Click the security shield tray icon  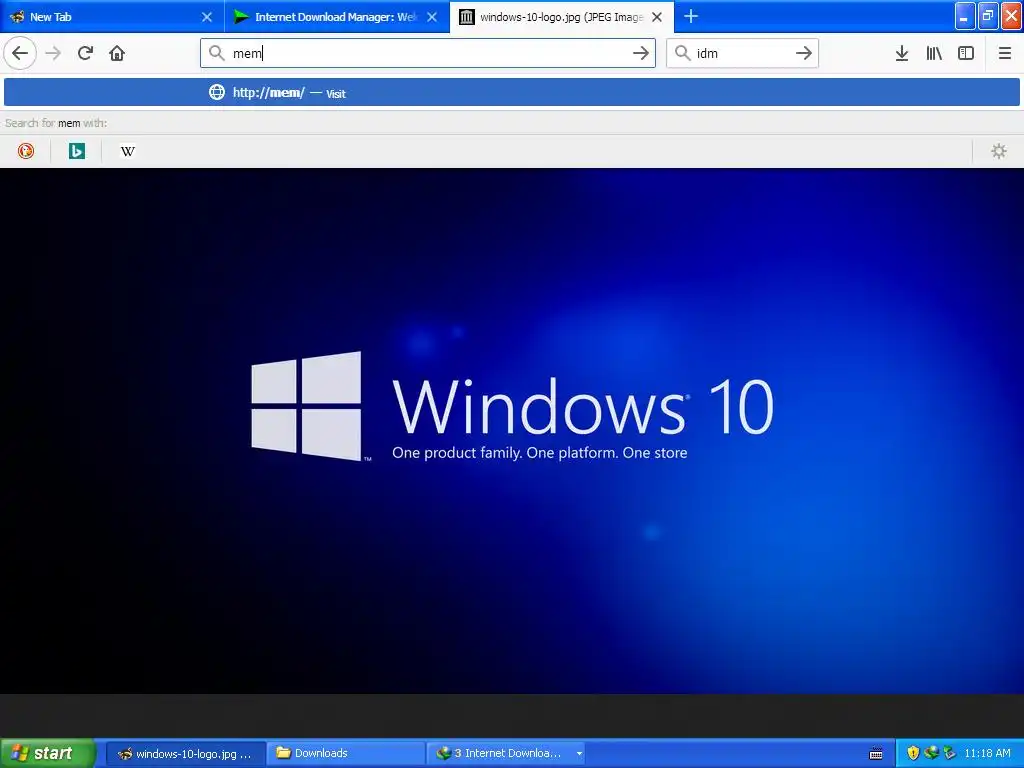[x=913, y=753]
